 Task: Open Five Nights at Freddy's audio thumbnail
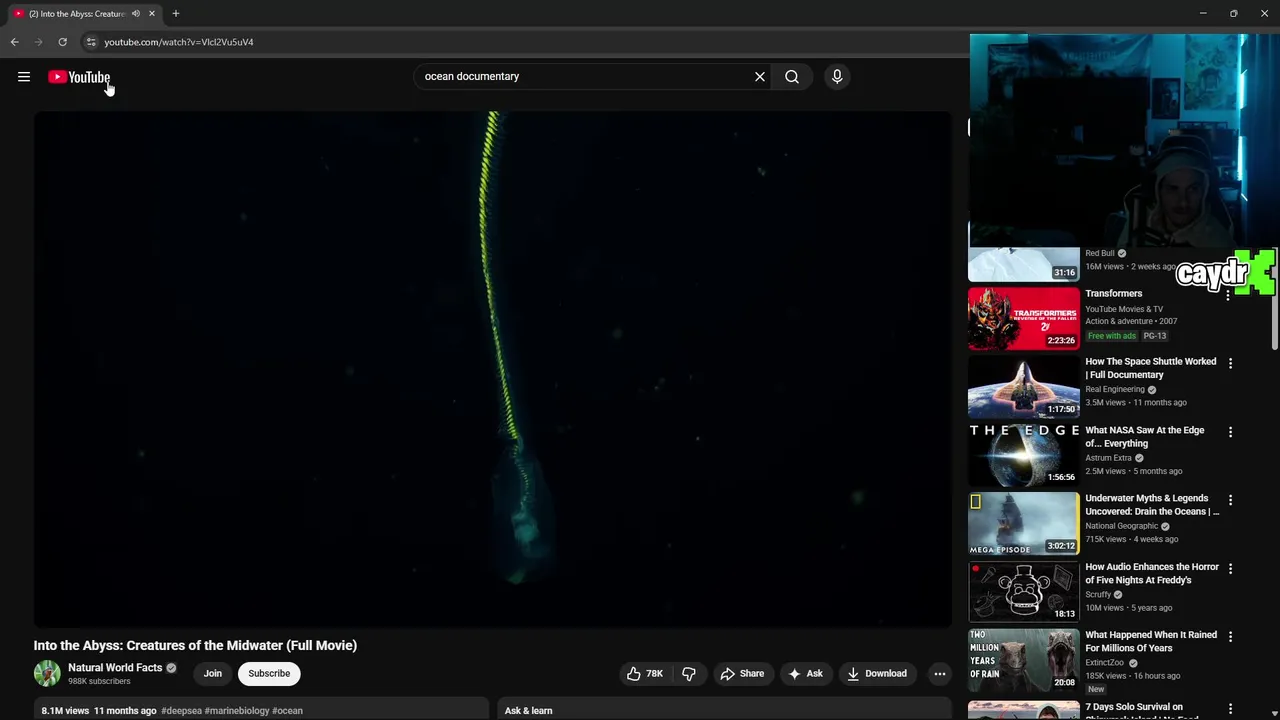coord(1024,592)
